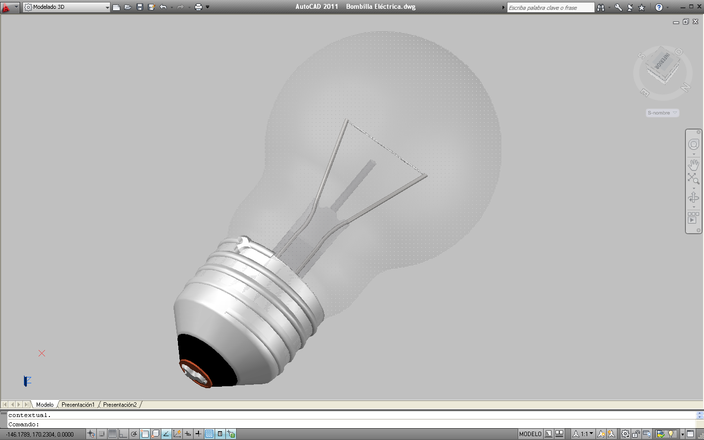This screenshot has width=704, height=440.
Task: Toggle annotation visibility icon in status bar
Action: (601, 434)
